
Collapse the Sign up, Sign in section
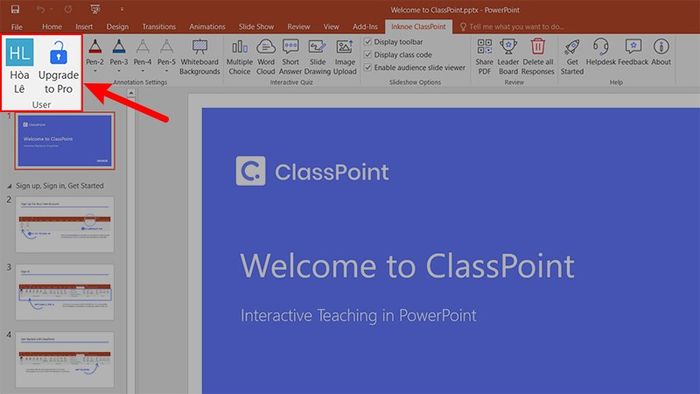point(9,186)
